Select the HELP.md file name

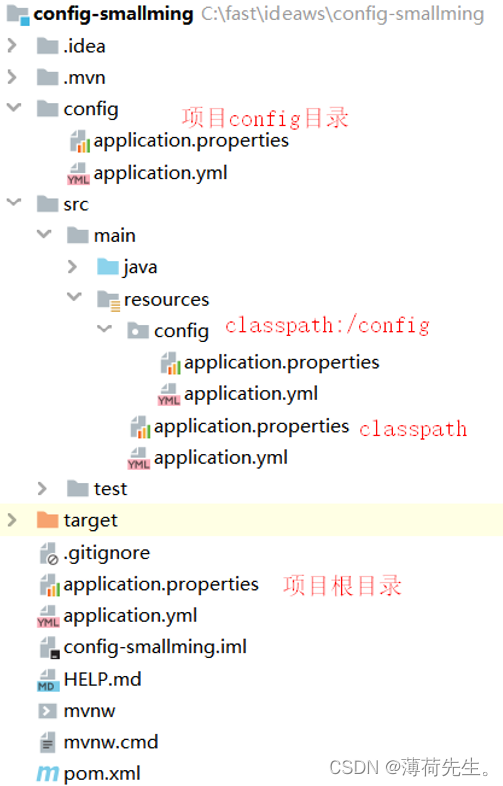103,680
